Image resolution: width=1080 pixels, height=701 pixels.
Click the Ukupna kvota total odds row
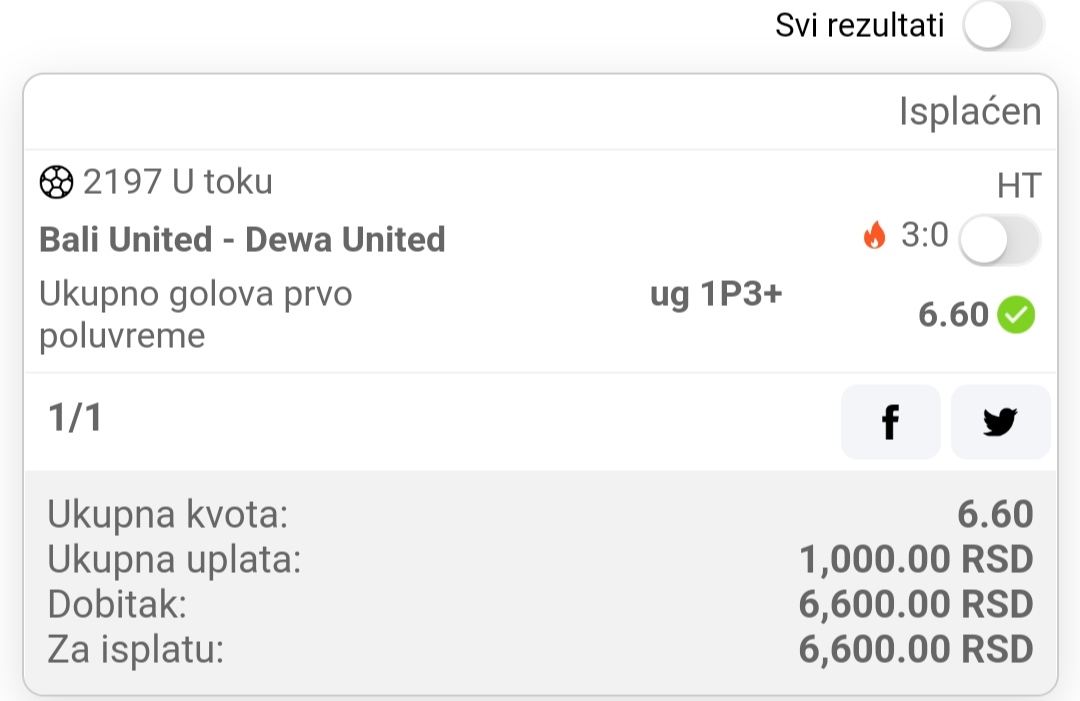(x=540, y=514)
